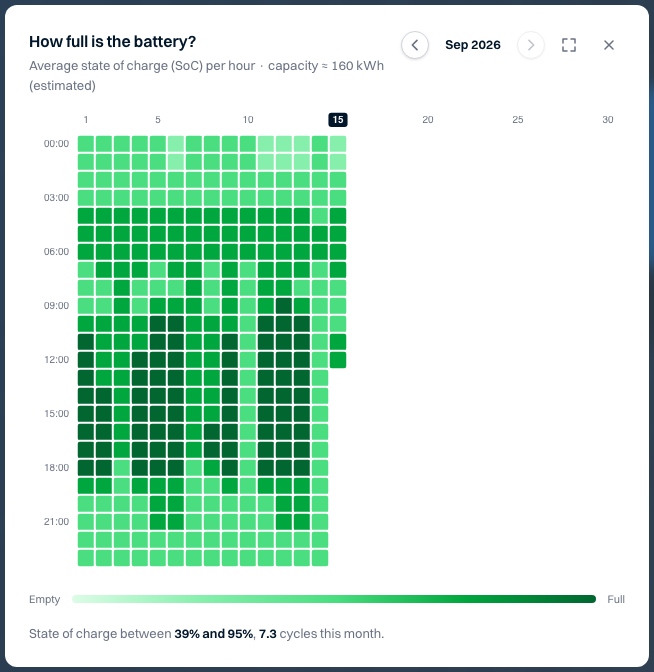
Task: Click day 20 column header
Action: [428, 120]
